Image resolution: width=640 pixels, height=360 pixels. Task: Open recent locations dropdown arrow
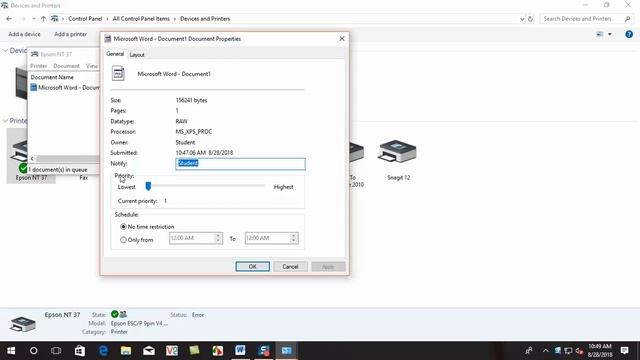tap(33, 19)
